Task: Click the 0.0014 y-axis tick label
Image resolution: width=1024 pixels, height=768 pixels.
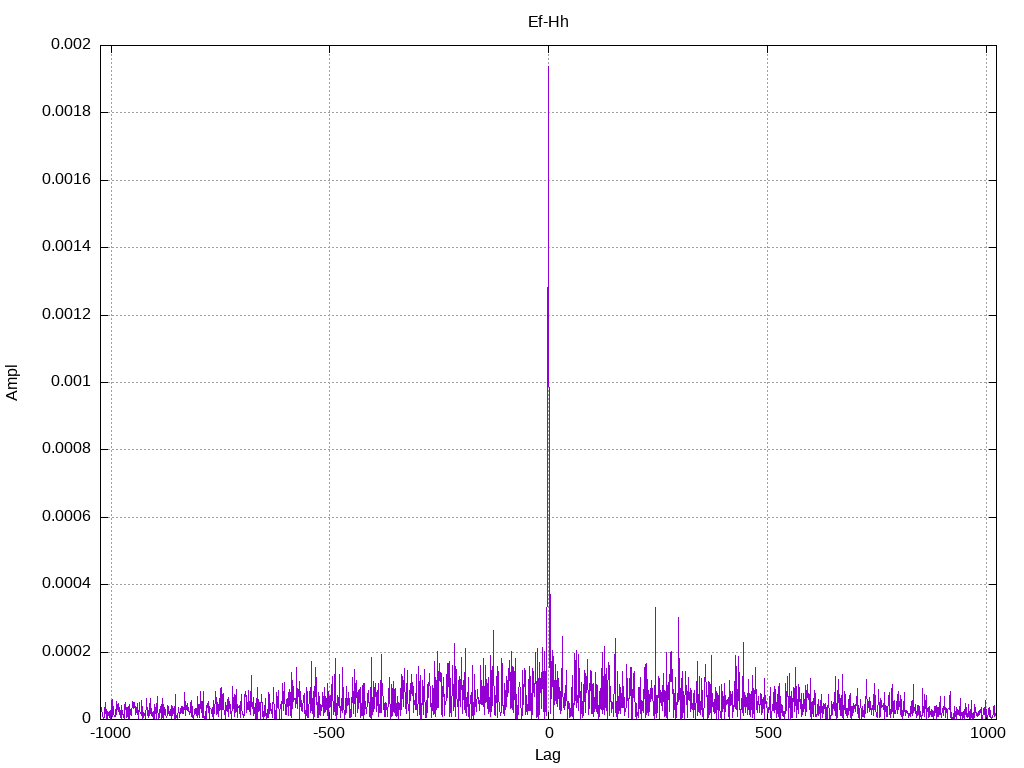Action: [x=66, y=247]
